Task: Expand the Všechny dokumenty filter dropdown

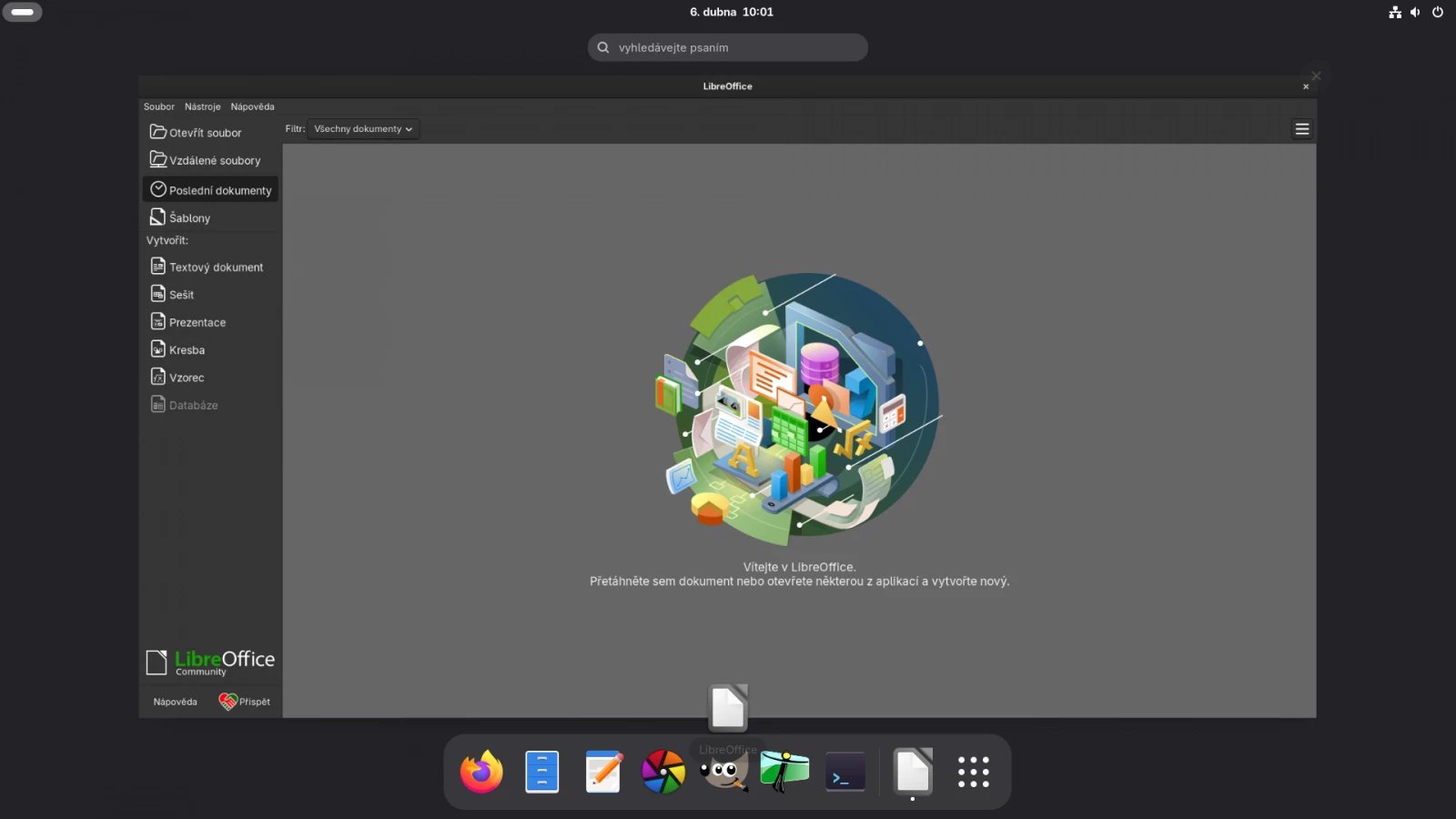Action: pos(363,129)
